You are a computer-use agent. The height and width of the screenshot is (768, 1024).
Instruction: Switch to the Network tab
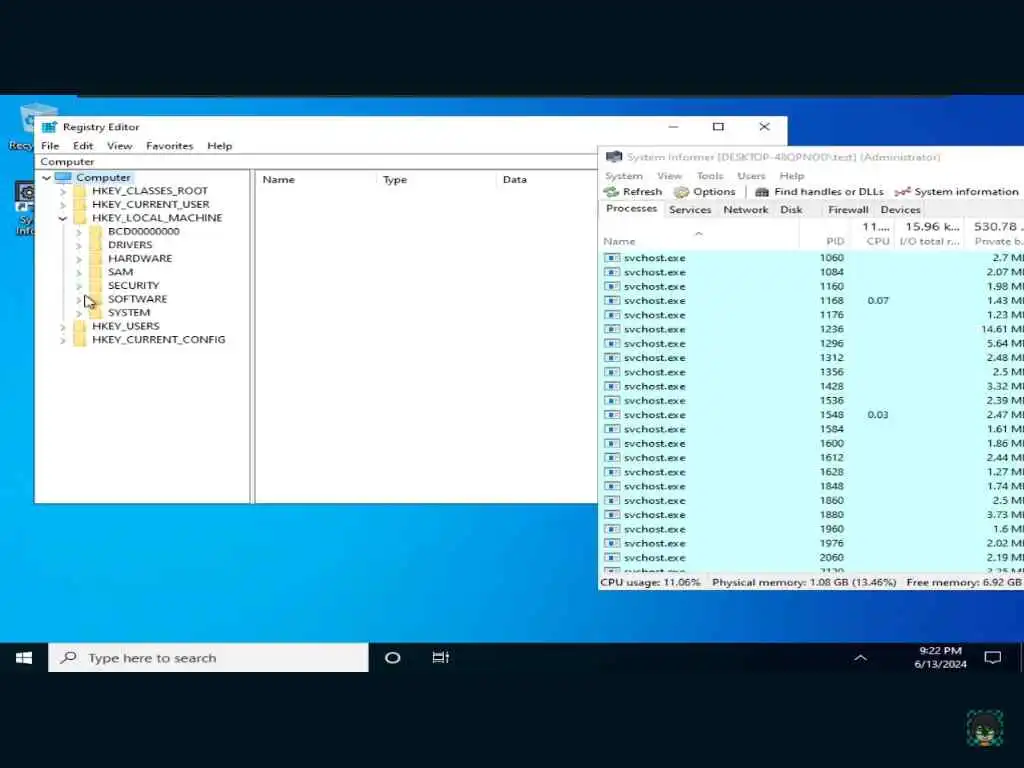coord(746,210)
